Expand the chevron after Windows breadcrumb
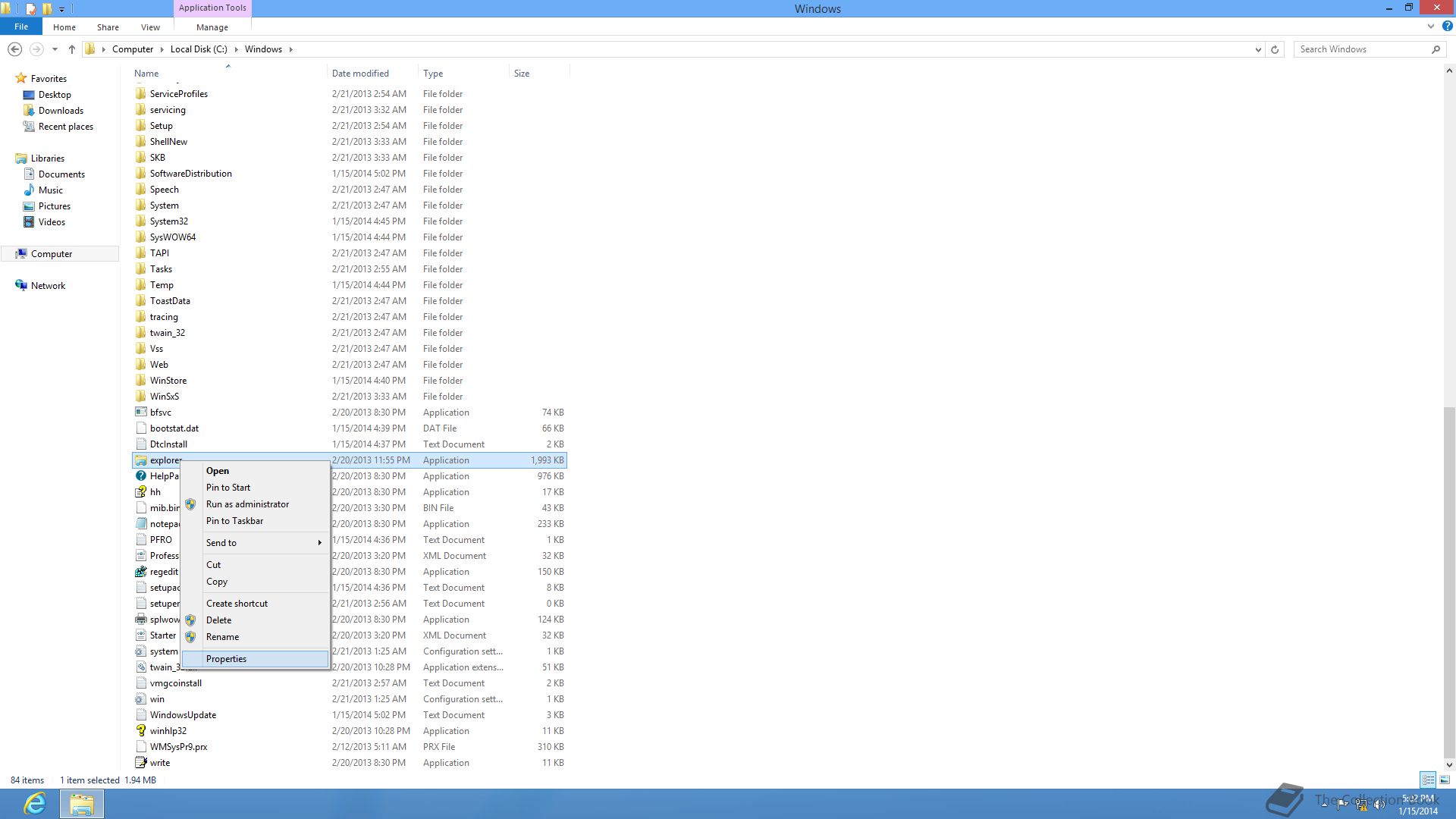The image size is (1456, 819). pos(290,49)
